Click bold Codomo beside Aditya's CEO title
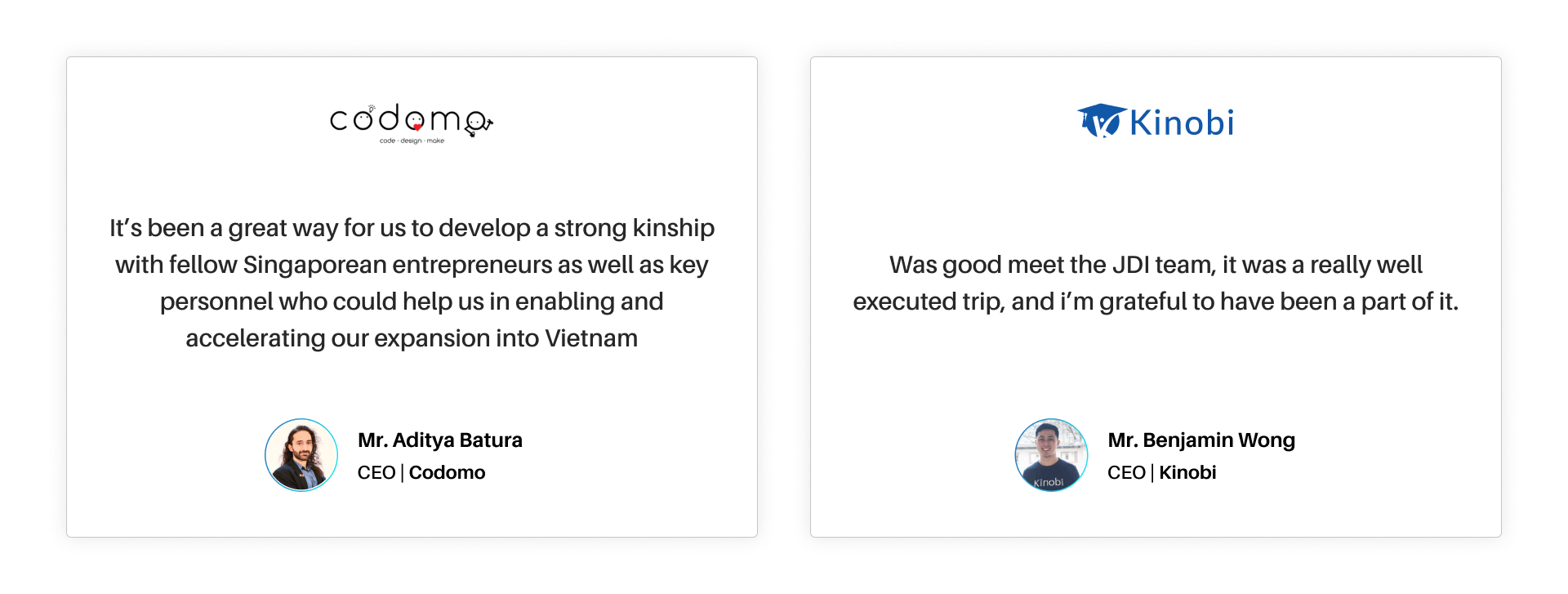Viewport: 1568px width, 594px height. (x=447, y=473)
